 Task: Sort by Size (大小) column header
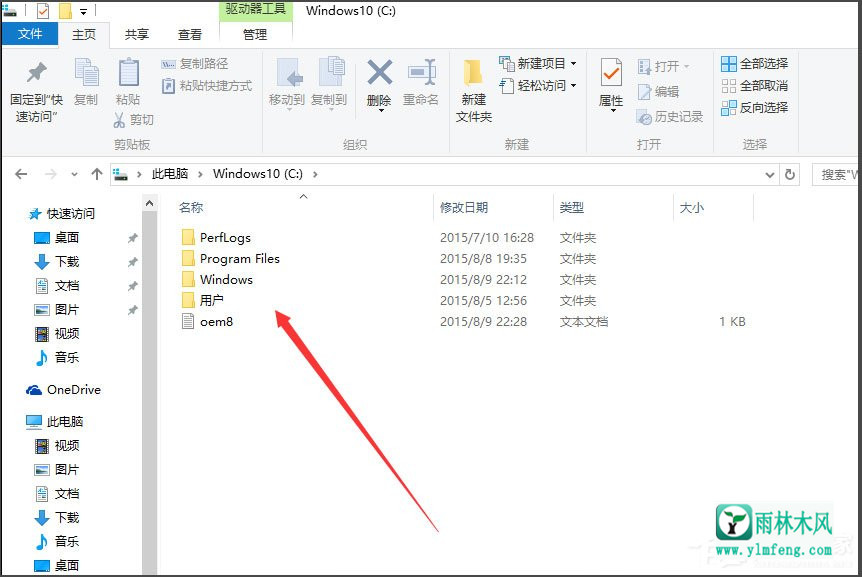point(692,208)
